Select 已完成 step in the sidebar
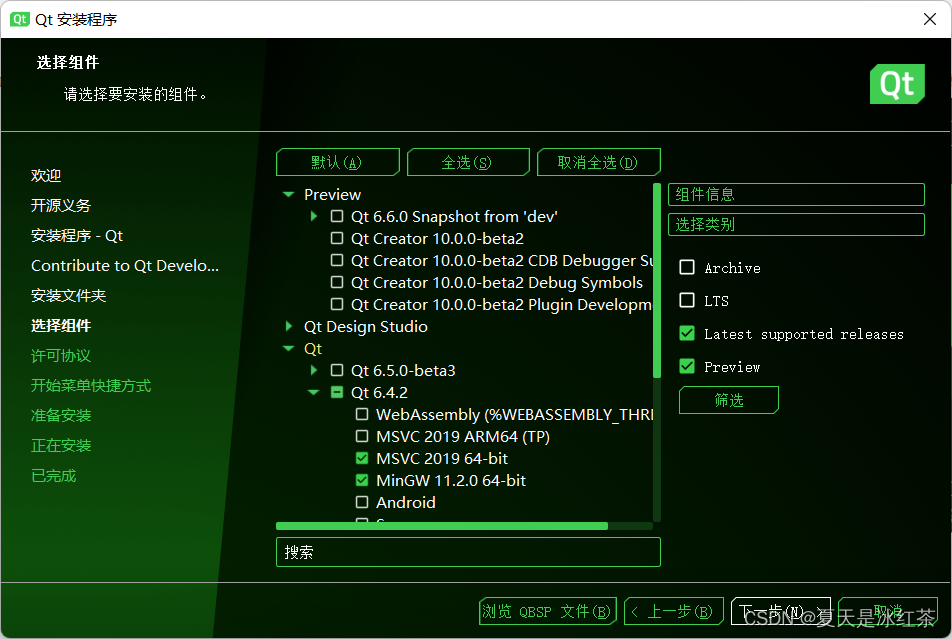952x639 pixels. [53, 476]
